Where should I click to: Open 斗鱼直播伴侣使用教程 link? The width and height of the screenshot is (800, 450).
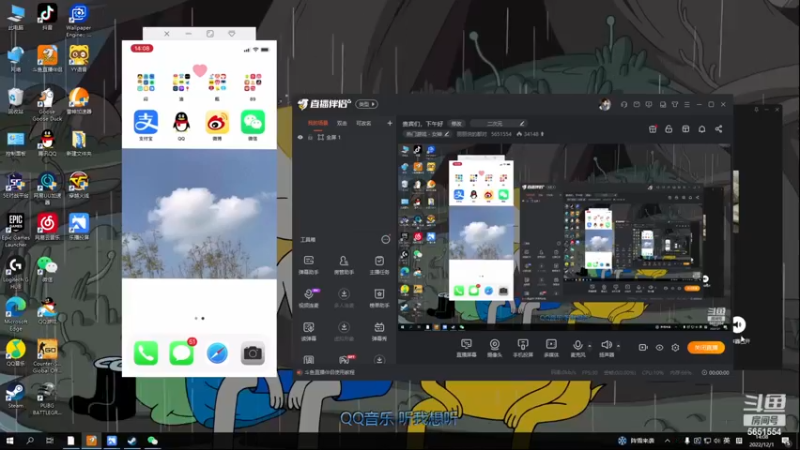tap(329, 372)
